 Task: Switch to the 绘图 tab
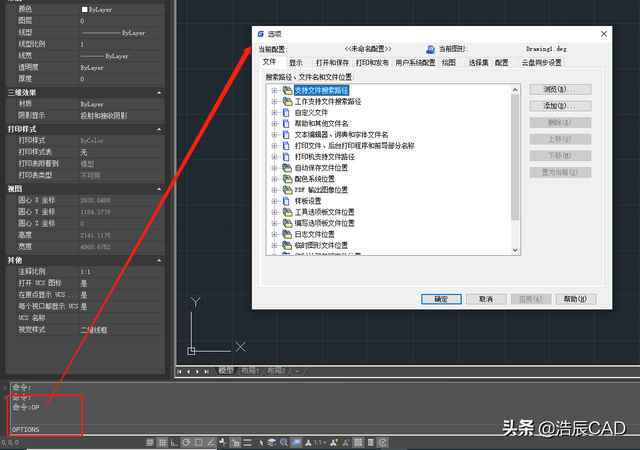(449, 62)
